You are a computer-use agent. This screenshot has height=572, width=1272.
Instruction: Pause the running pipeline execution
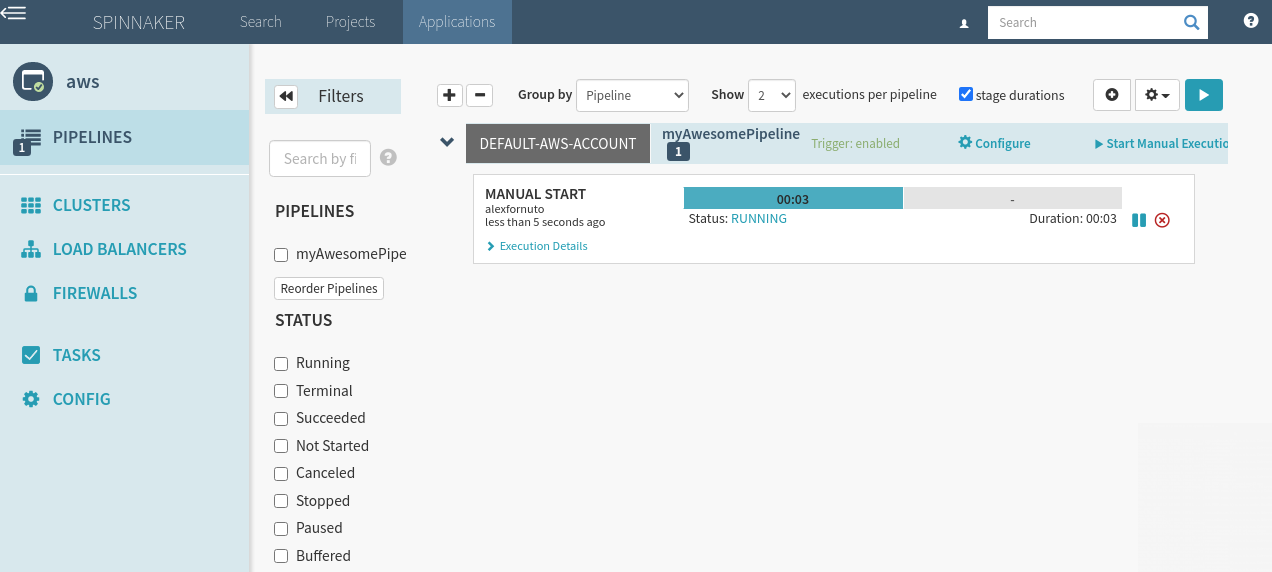[1138, 220]
